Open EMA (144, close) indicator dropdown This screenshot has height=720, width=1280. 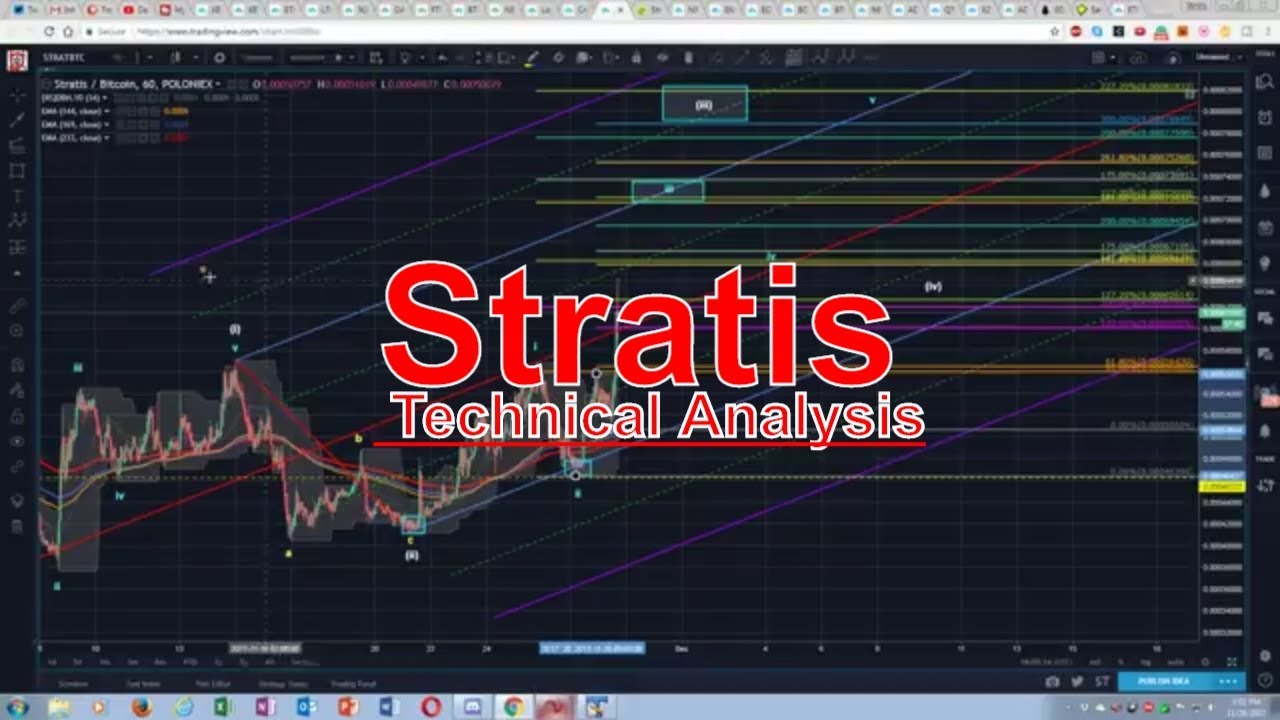[106, 111]
